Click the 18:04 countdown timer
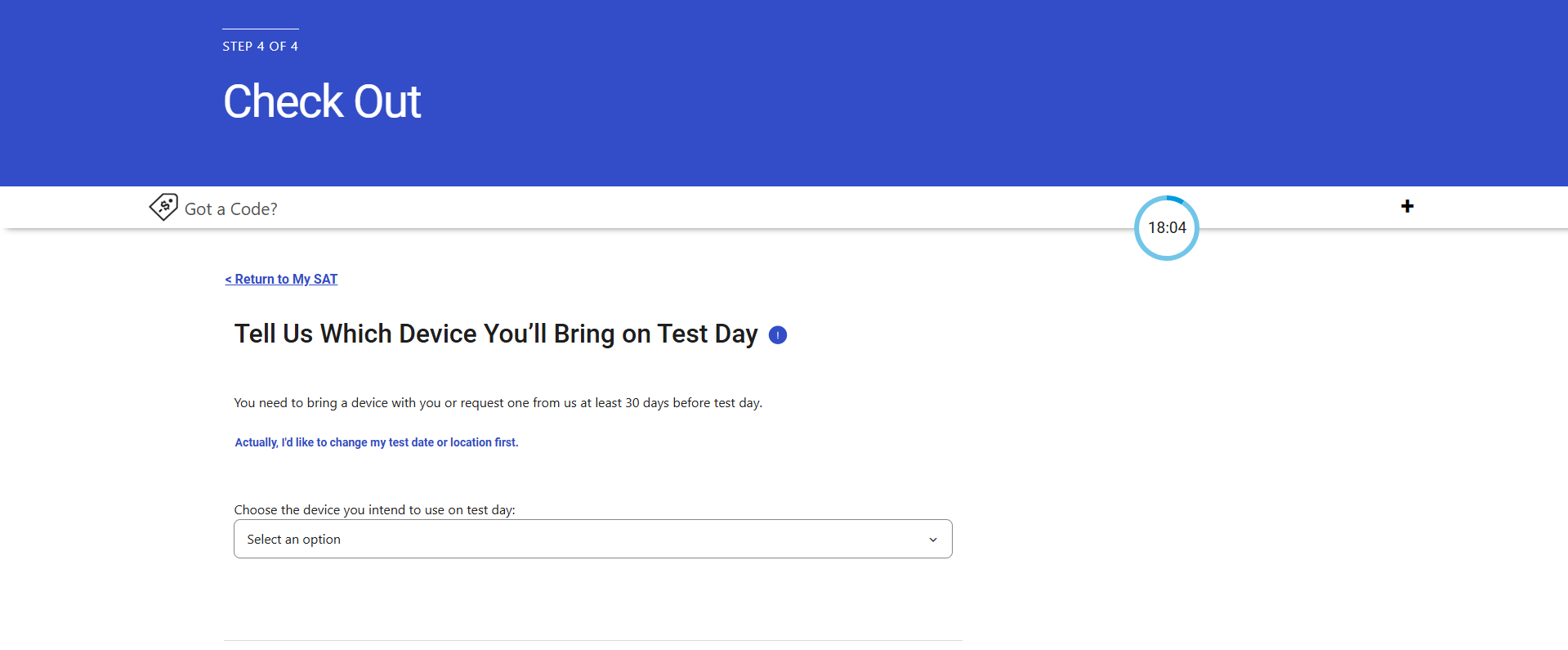 (1167, 228)
